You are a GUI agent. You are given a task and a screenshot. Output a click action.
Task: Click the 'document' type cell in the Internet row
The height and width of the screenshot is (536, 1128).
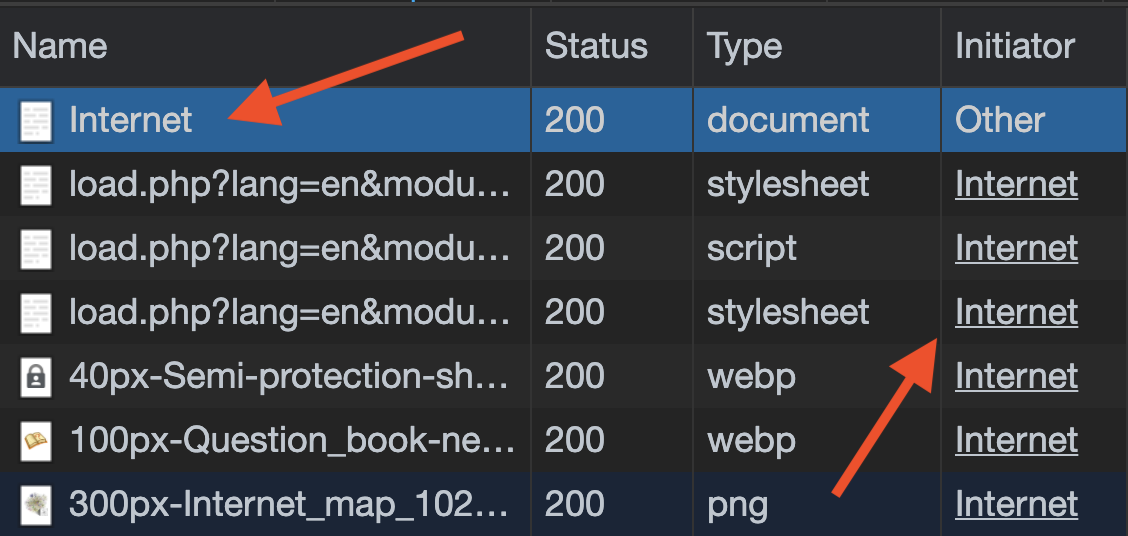click(788, 121)
